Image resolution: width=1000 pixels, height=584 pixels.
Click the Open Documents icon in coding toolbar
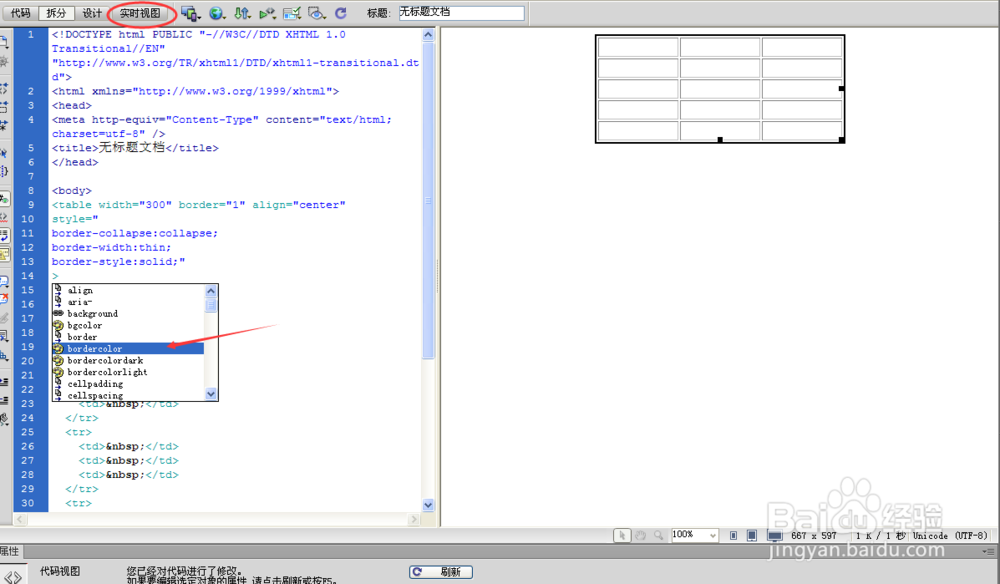point(4,43)
